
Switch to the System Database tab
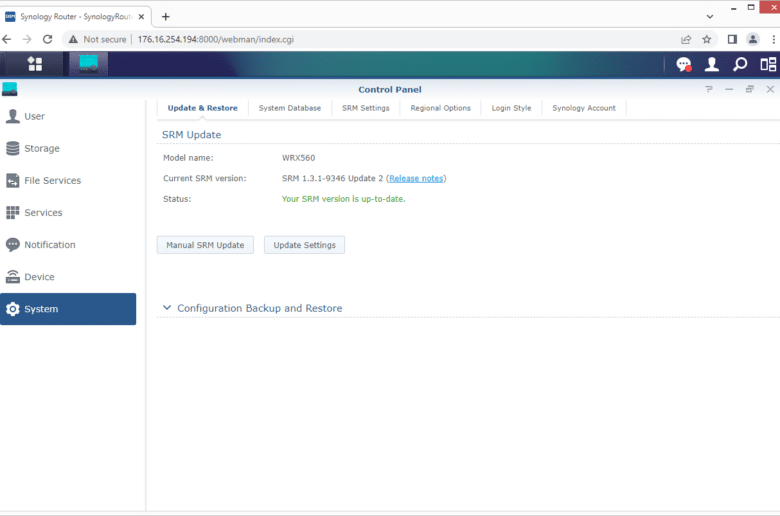coord(290,108)
